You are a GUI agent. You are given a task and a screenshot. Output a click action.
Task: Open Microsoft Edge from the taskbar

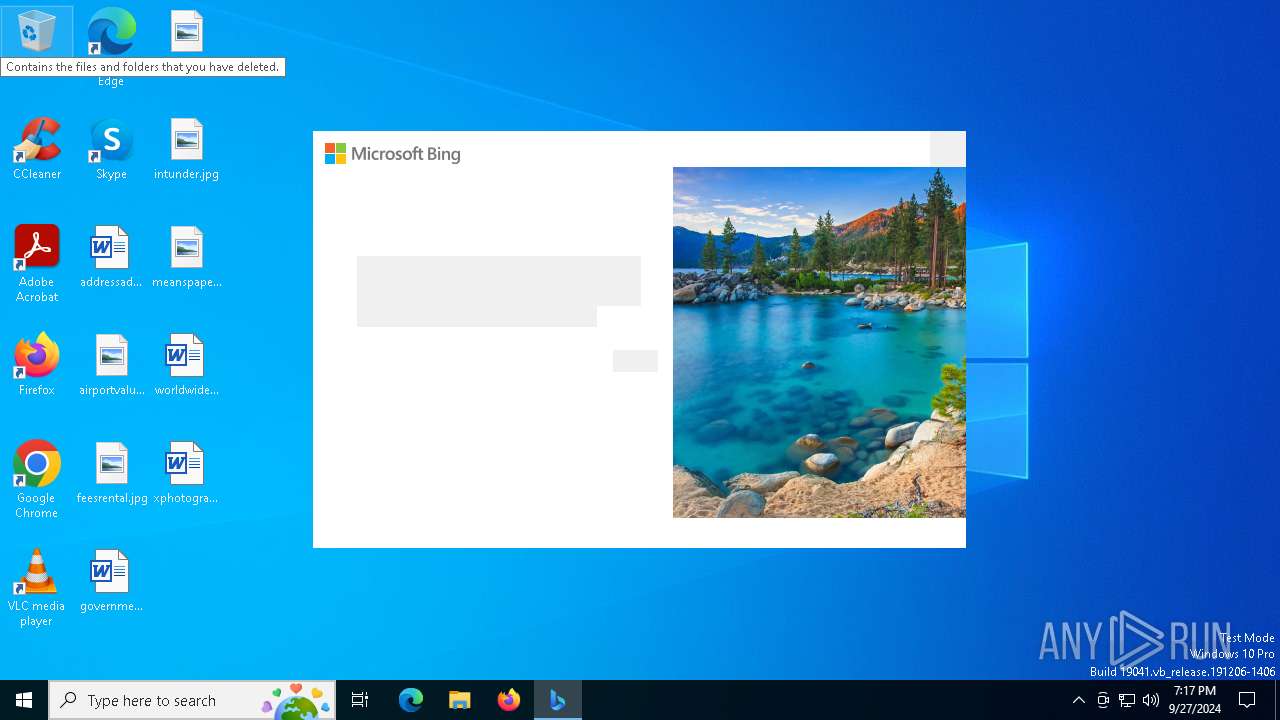(411, 700)
